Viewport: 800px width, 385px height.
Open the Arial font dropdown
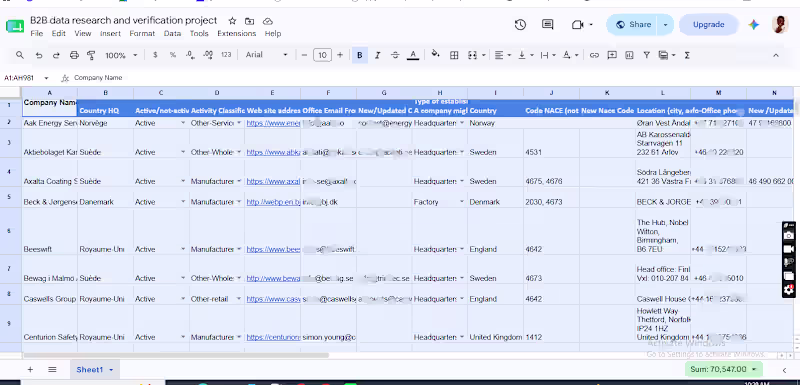[x=267, y=55]
